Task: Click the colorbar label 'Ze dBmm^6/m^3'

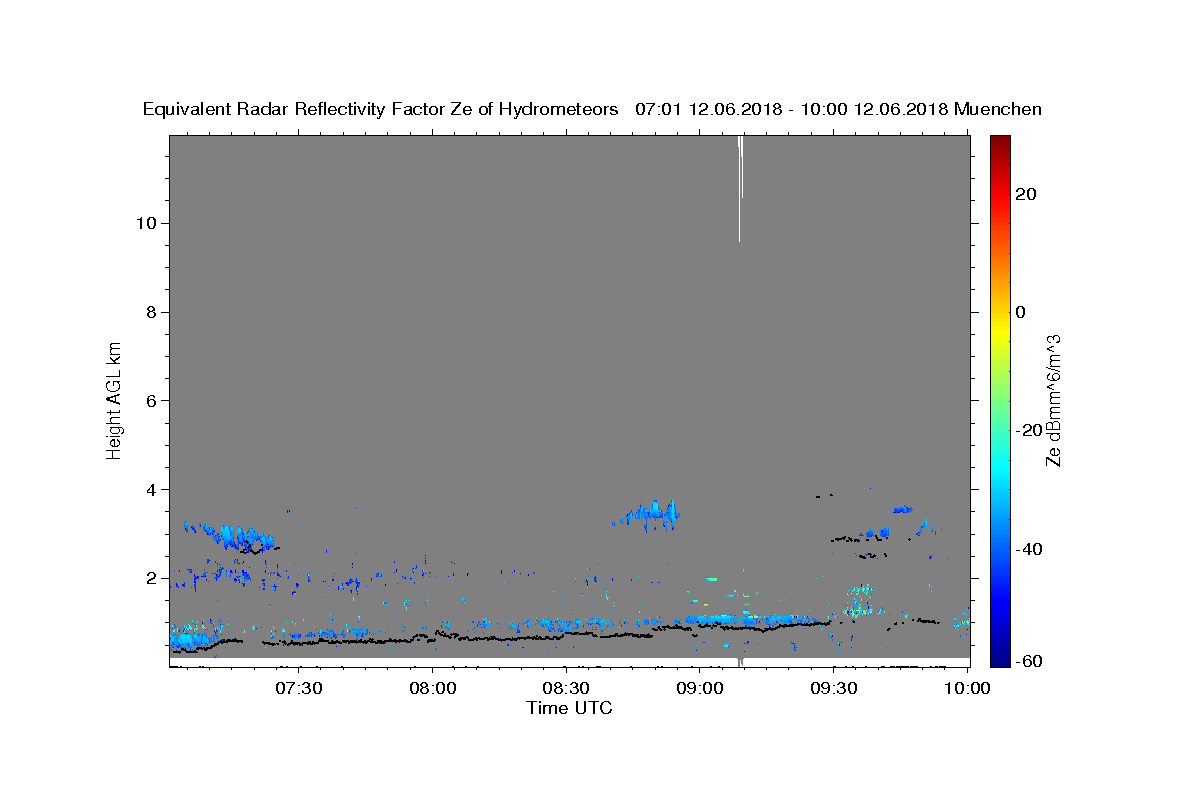Action: (x=1053, y=400)
